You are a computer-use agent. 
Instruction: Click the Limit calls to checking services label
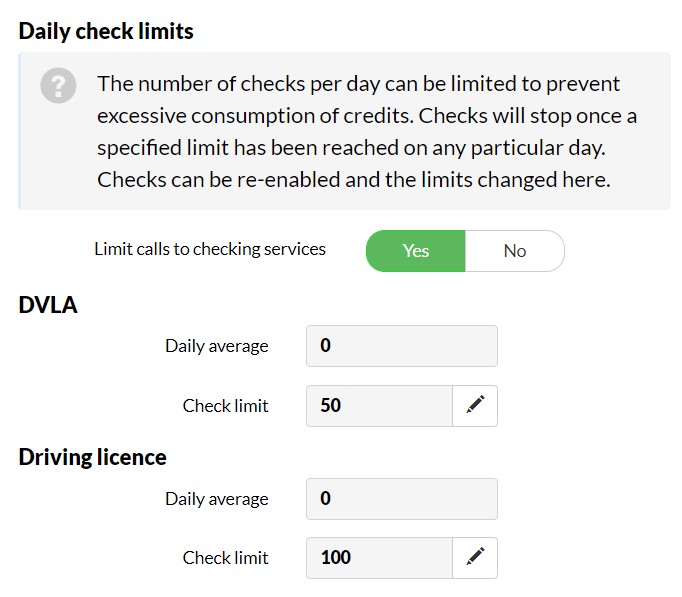point(210,250)
